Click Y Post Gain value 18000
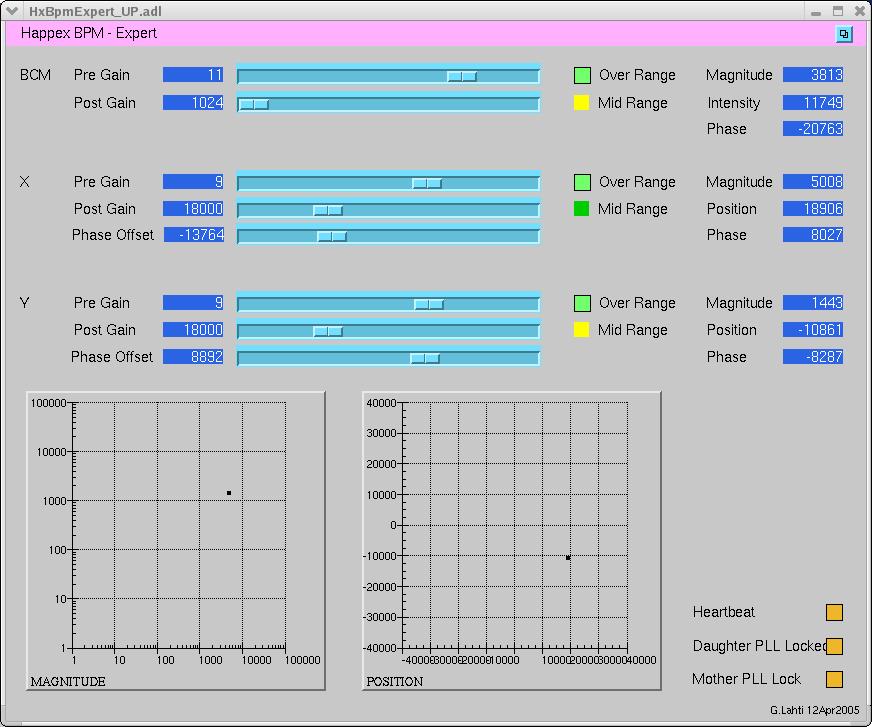 (193, 330)
